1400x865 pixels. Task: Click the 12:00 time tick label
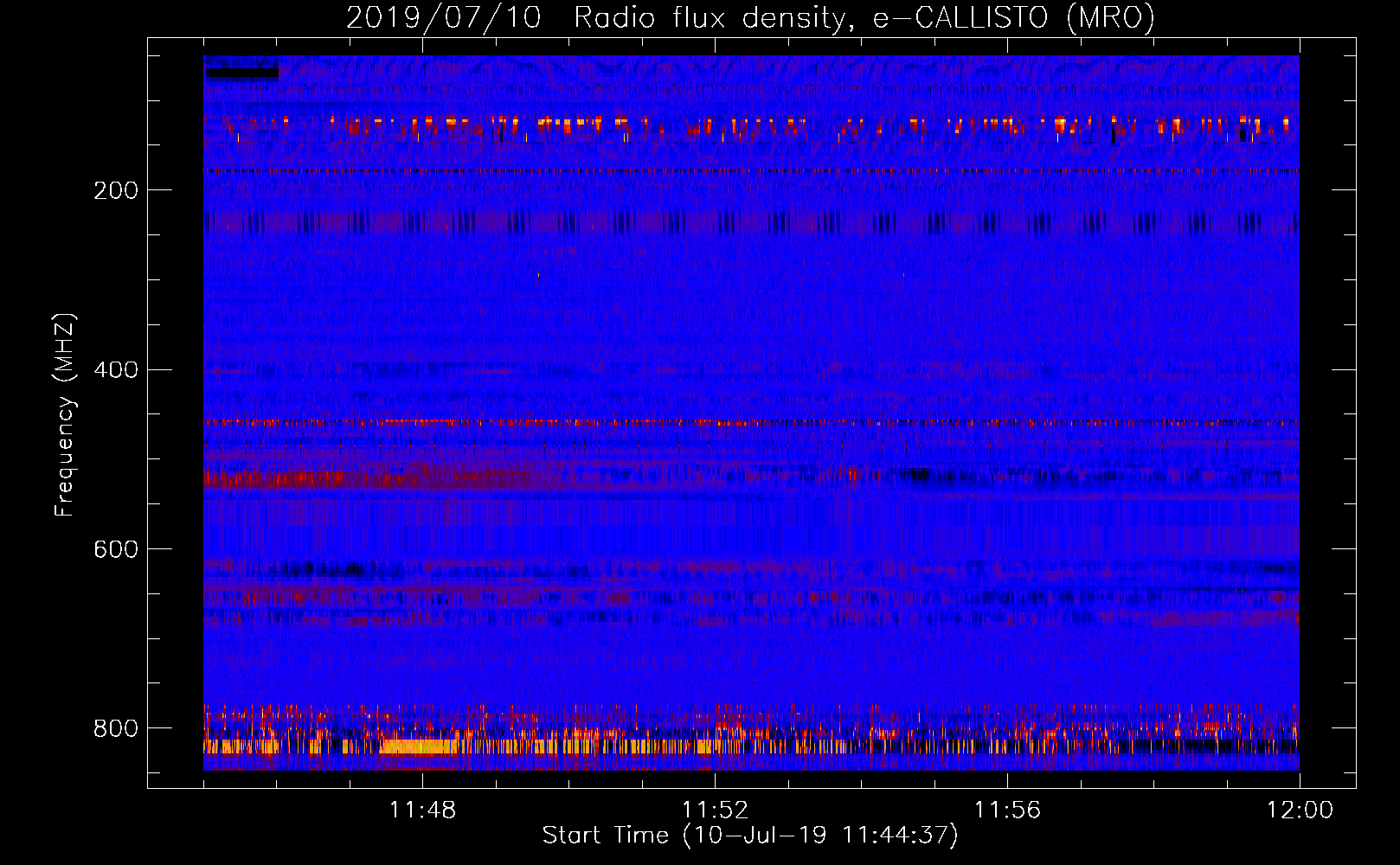coord(1300,811)
